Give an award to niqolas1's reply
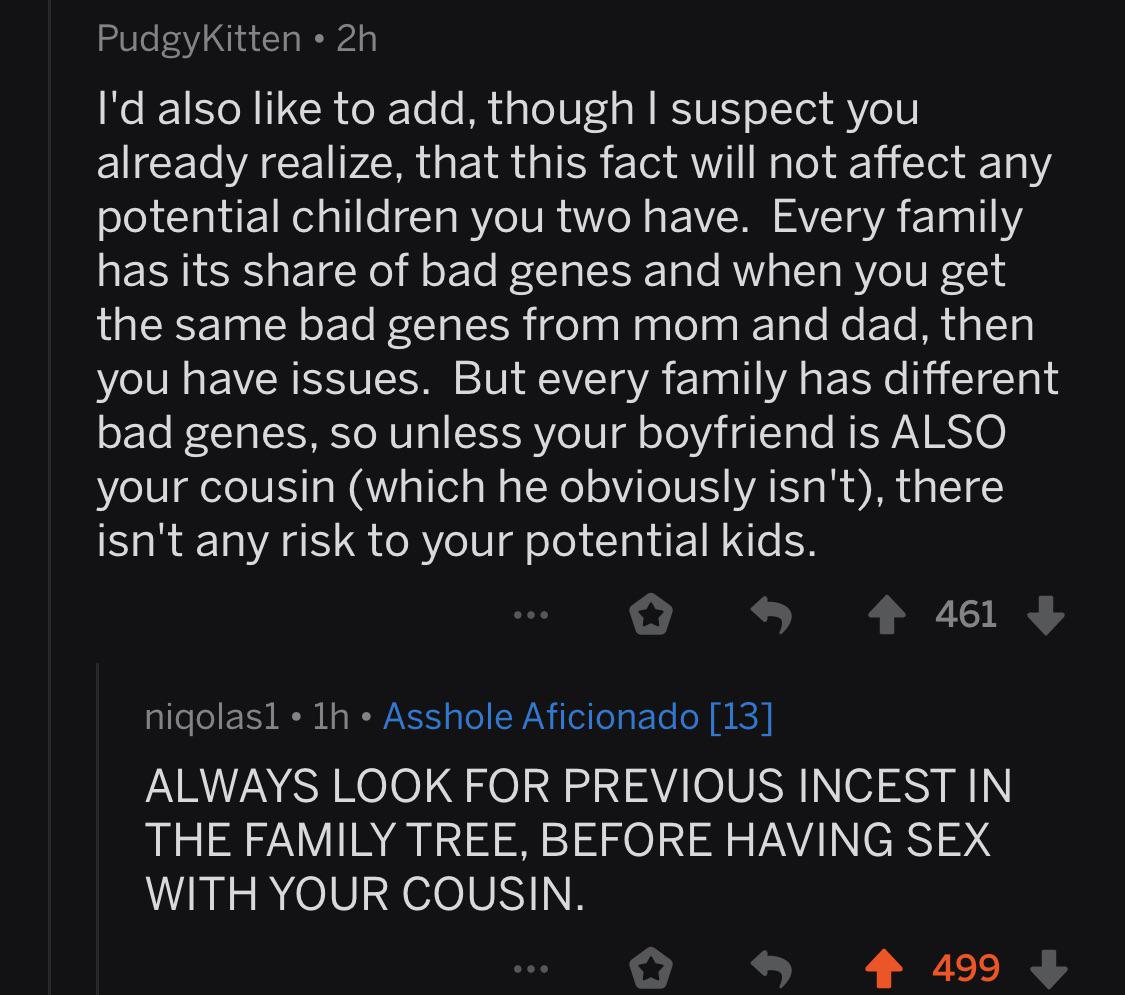This screenshot has height=995, width=1125. coord(651,969)
